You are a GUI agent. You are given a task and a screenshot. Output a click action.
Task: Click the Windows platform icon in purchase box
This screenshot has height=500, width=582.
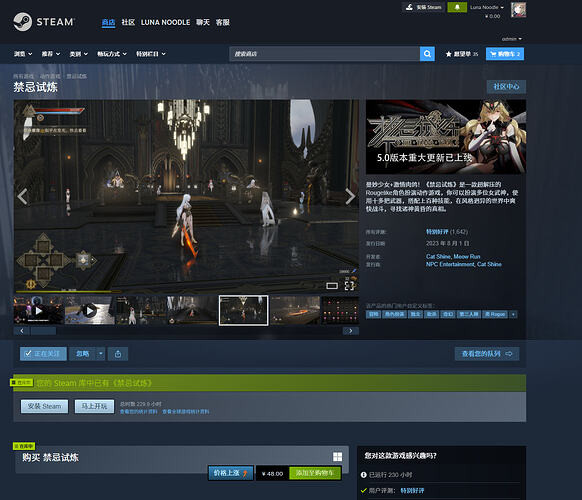click(x=337, y=457)
